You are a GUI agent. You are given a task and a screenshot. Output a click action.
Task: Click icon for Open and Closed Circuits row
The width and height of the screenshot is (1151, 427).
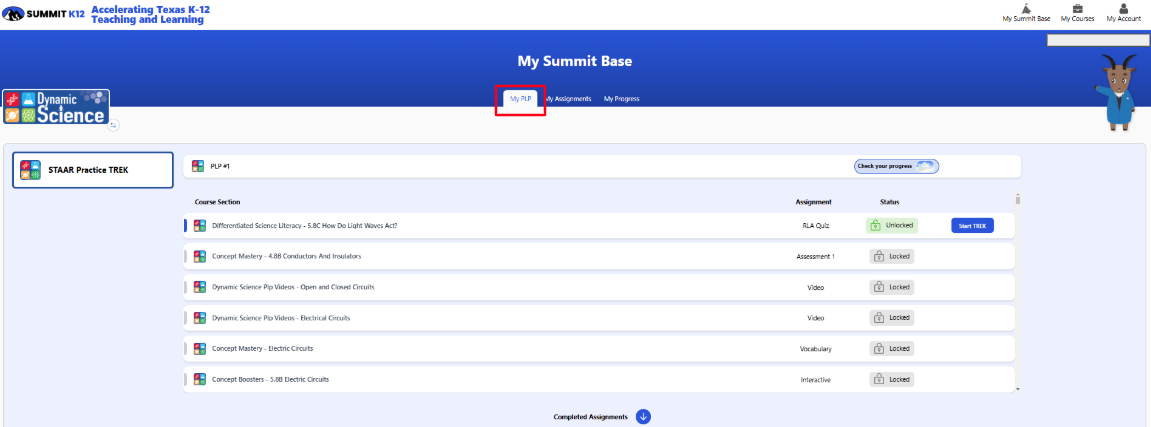tap(200, 287)
